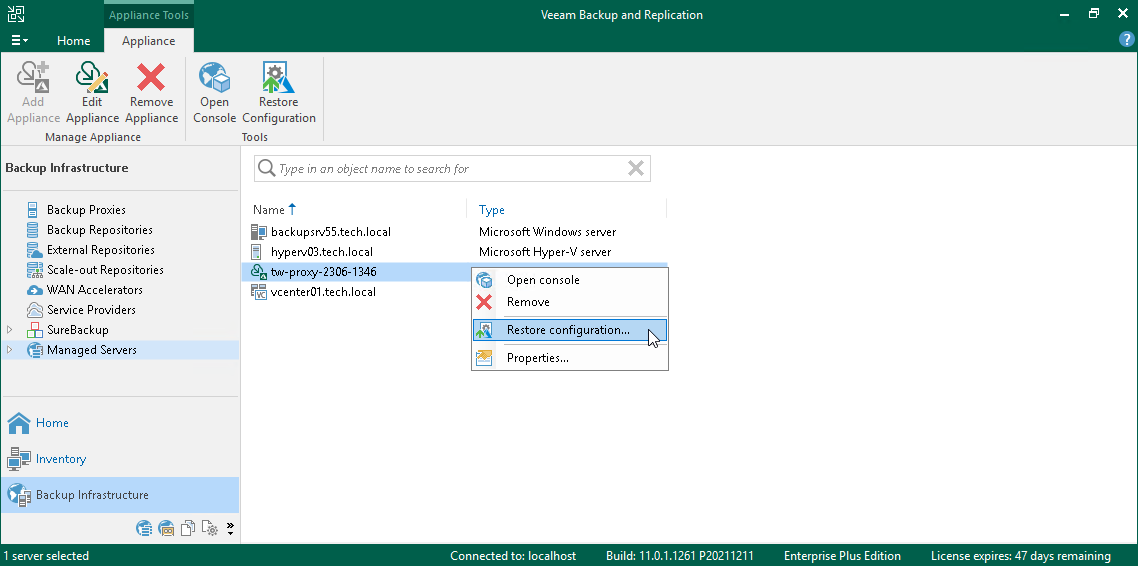Screen dimensions: 1138x566
Task: Click the Open console menu icon
Action: (483, 280)
